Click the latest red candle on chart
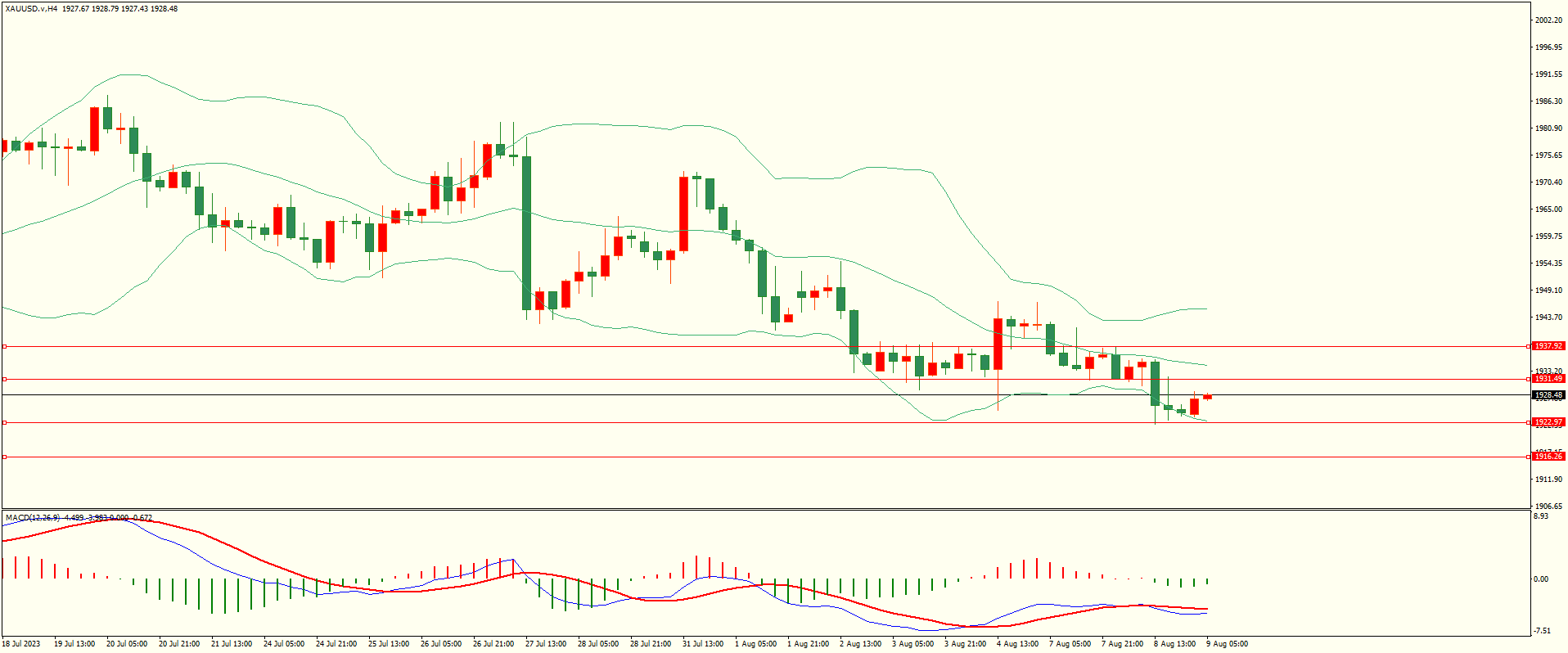 point(1207,397)
